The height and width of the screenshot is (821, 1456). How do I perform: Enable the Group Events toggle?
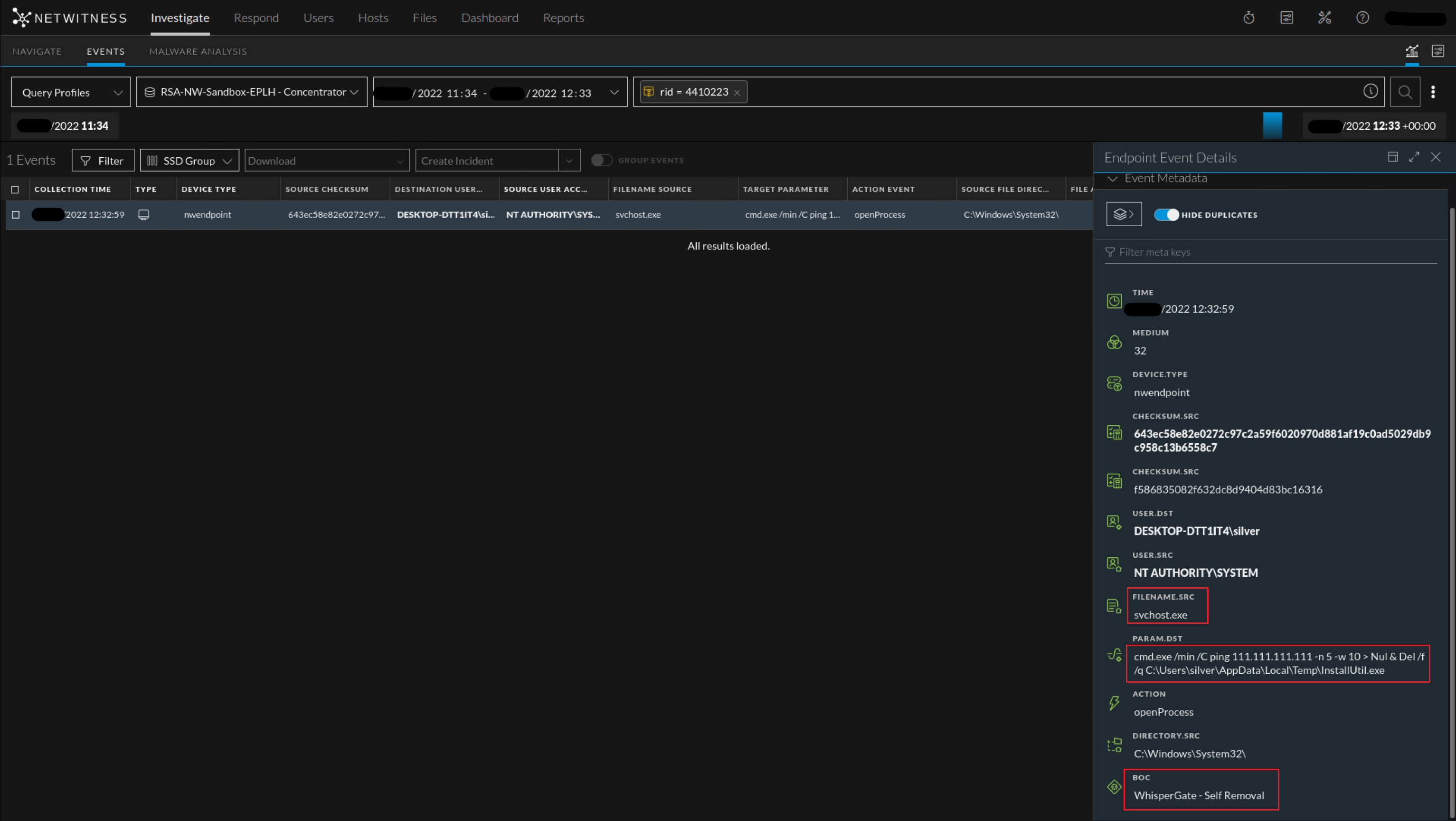[601, 161]
